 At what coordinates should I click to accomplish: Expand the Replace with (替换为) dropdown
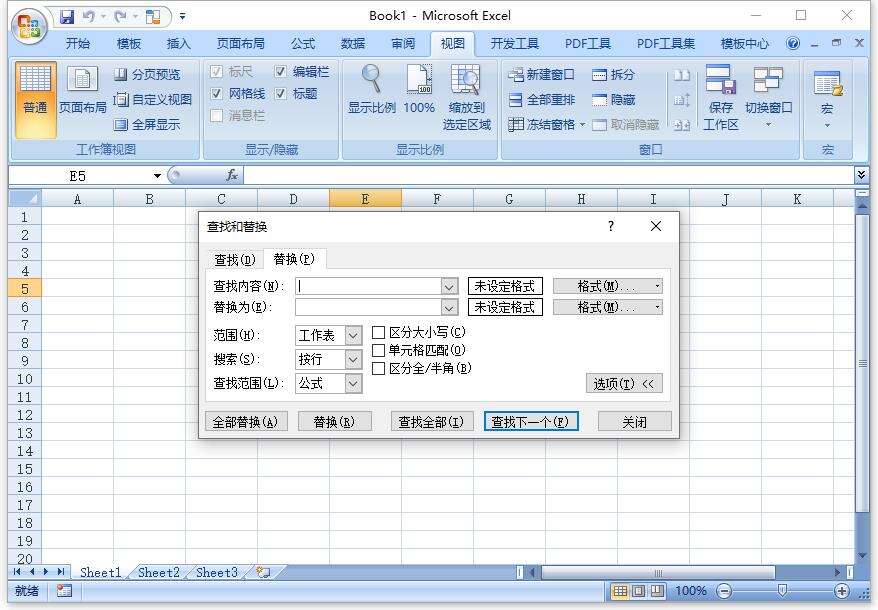449,308
